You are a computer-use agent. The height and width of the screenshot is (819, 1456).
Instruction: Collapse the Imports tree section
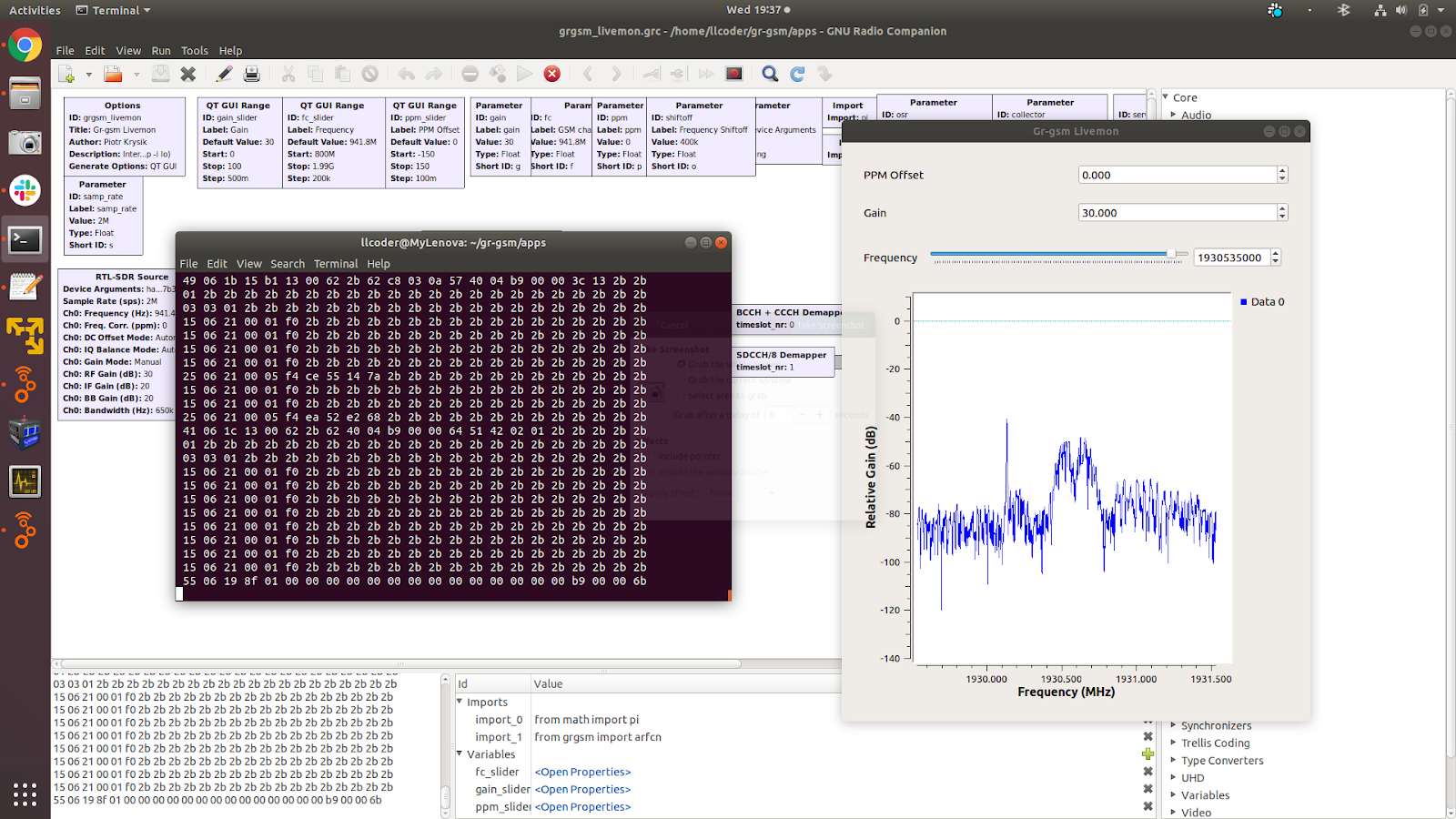pyautogui.click(x=460, y=702)
